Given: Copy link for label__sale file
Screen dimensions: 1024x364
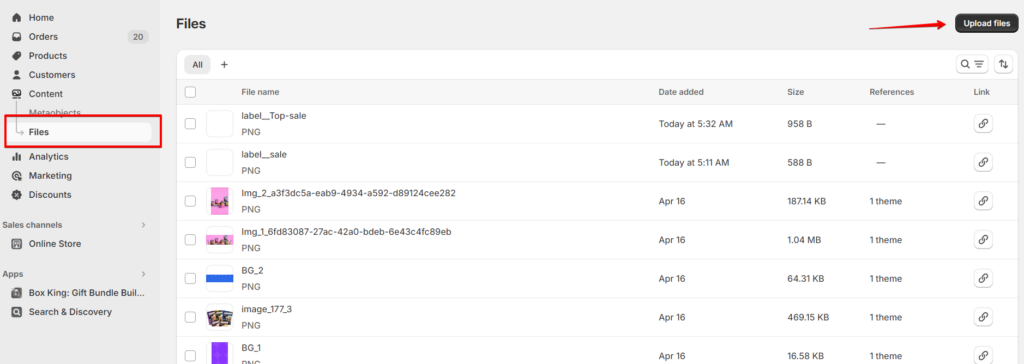Looking at the screenshot, I should pos(983,162).
